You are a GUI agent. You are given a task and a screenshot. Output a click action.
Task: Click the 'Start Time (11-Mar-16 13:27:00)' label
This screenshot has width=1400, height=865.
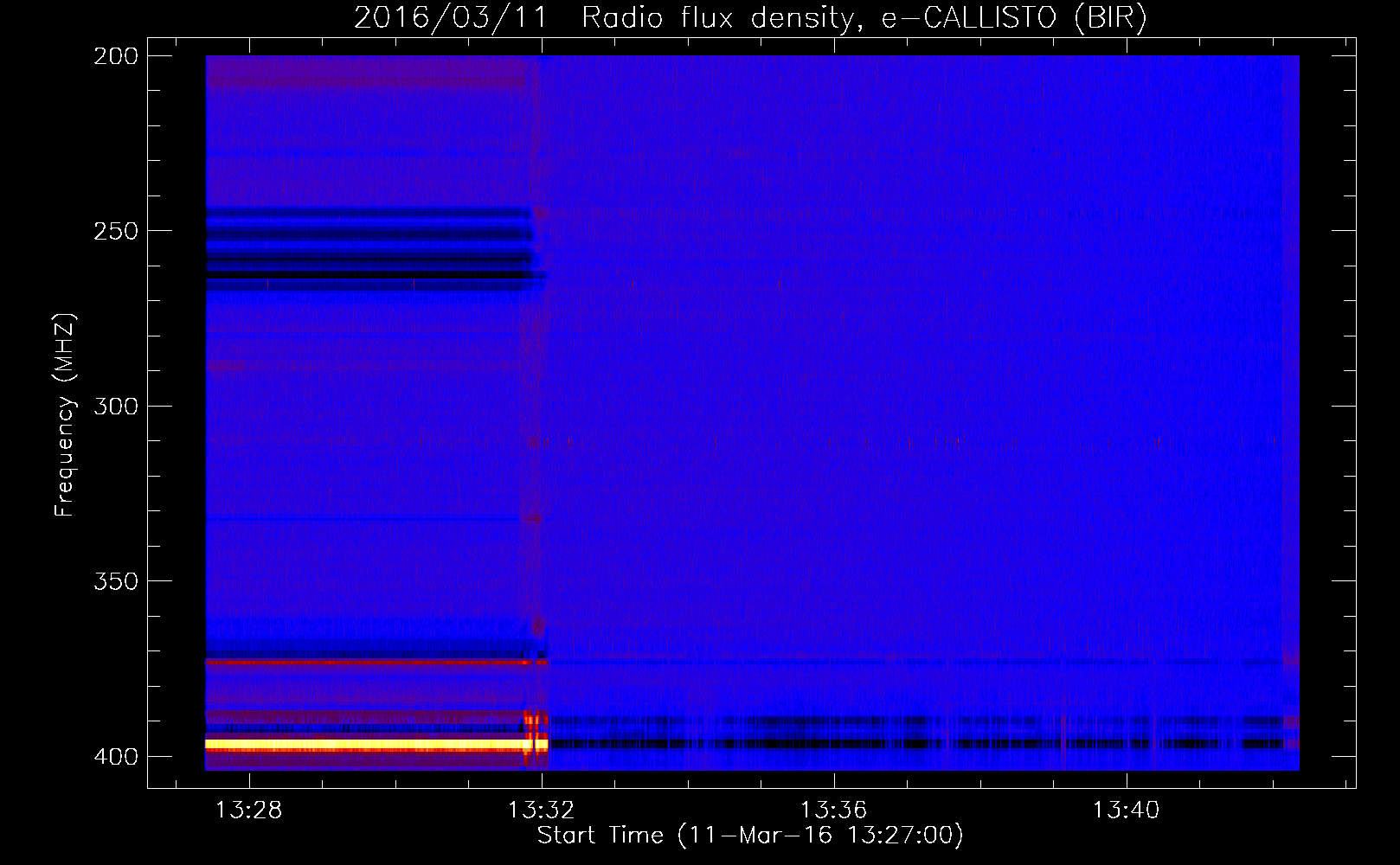point(750,835)
